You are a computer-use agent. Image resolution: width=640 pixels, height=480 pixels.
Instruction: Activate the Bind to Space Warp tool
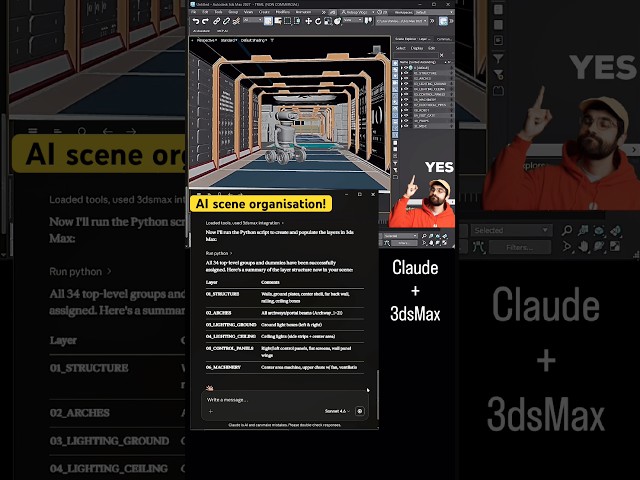point(236,21)
